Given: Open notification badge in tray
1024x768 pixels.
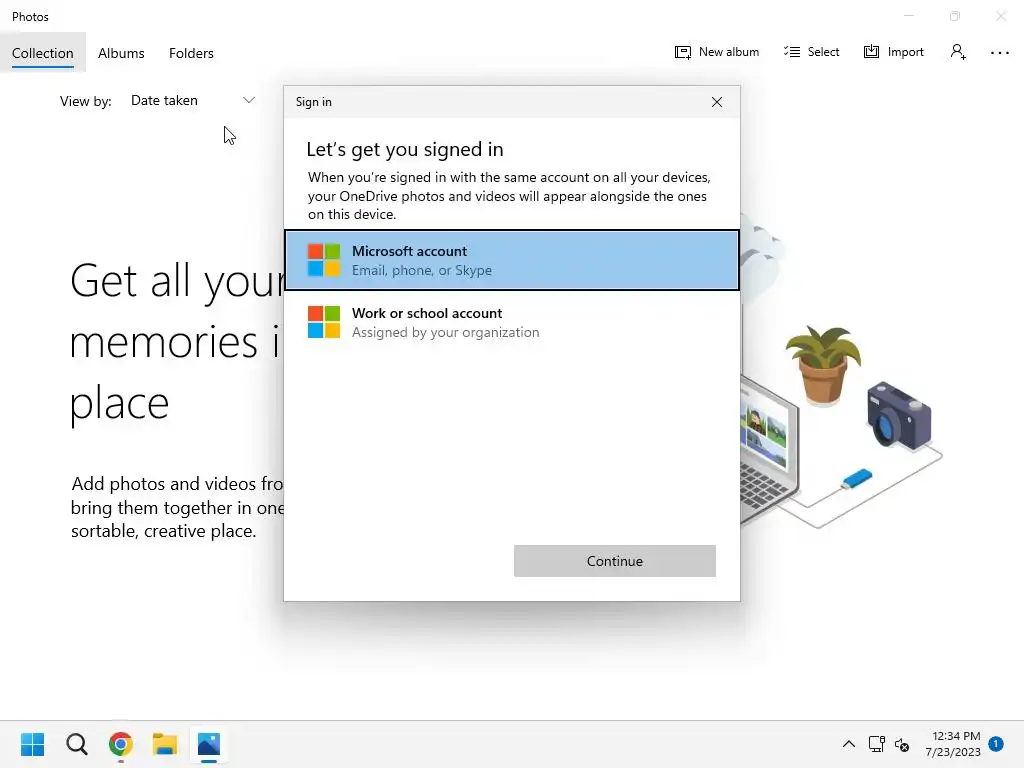Looking at the screenshot, I should 996,743.
